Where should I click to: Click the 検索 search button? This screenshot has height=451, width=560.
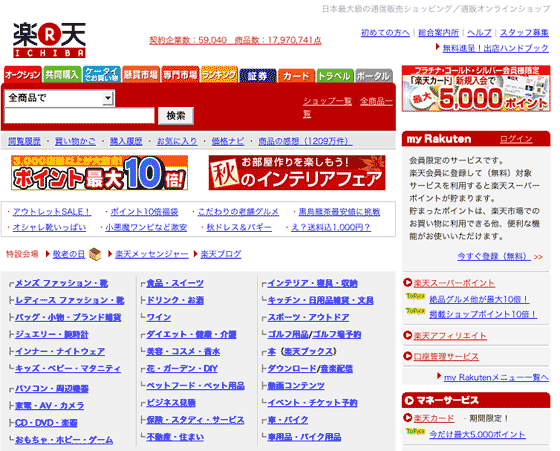tap(176, 116)
